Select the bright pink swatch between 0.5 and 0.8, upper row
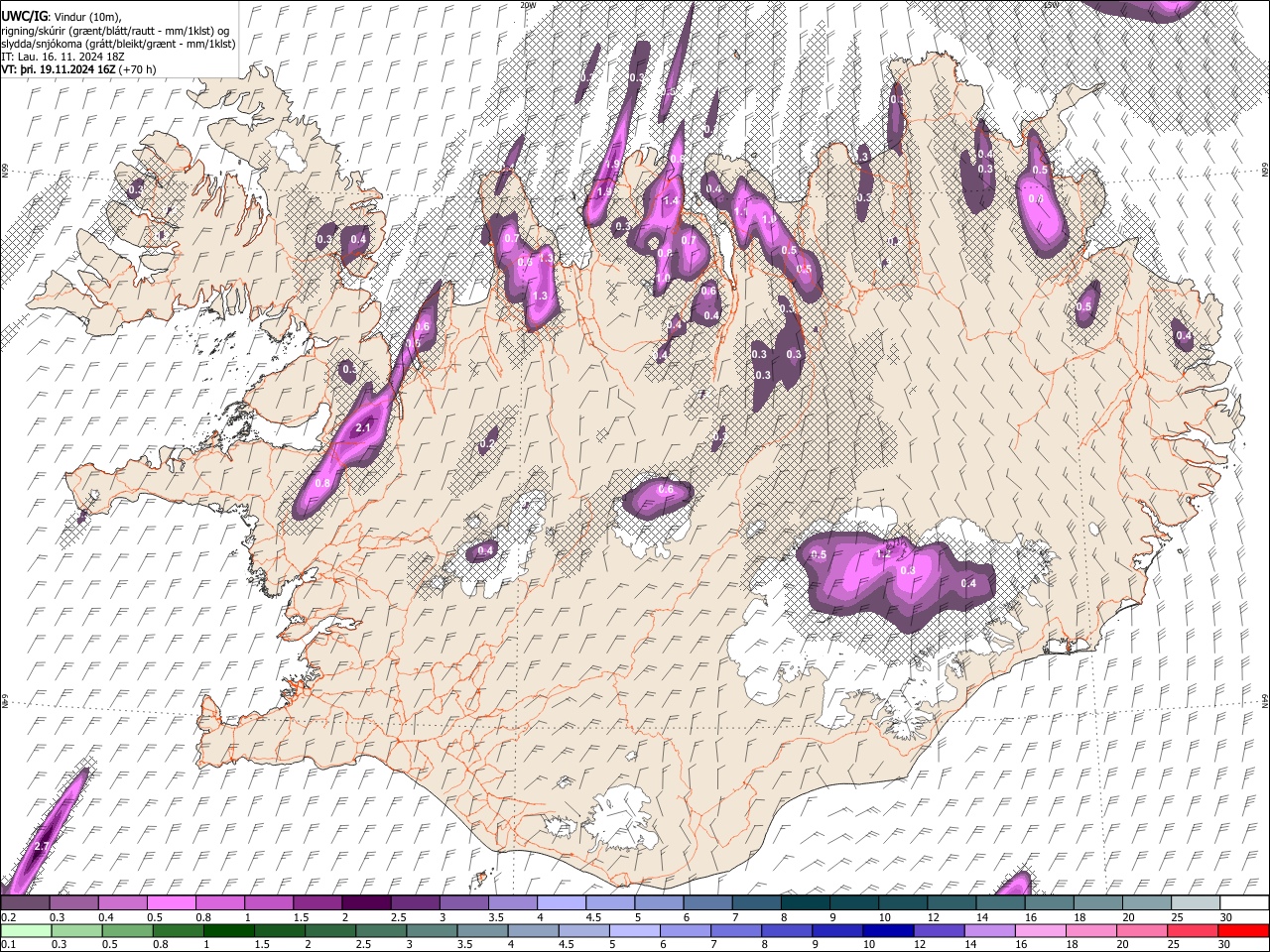The image size is (1270, 952). click(171, 903)
